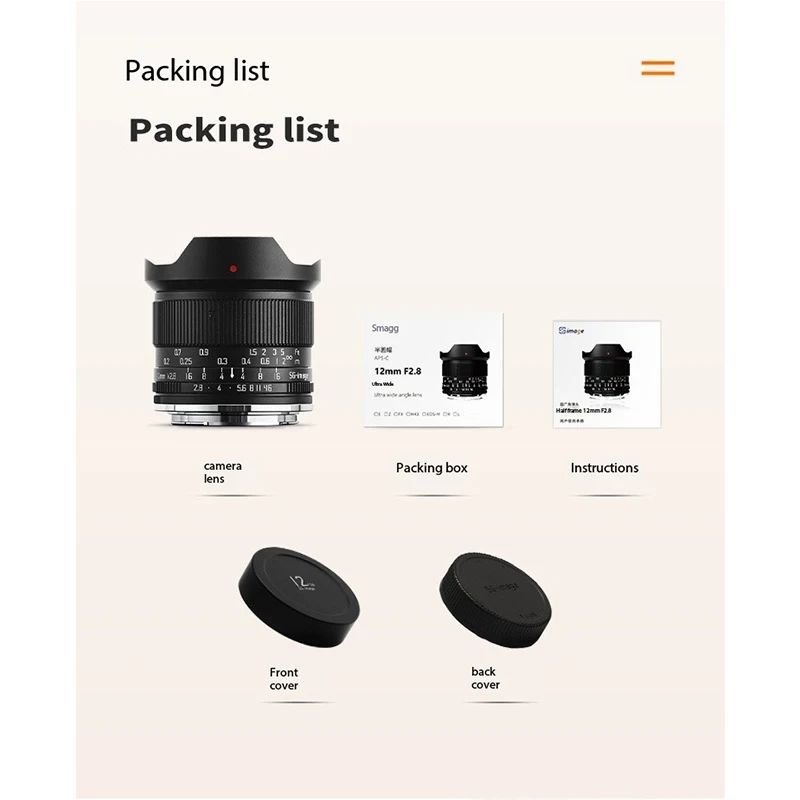This screenshot has width=800, height=800.
Task: Click the 'Smagg' brand name on box
Action: tap(385, 328)
